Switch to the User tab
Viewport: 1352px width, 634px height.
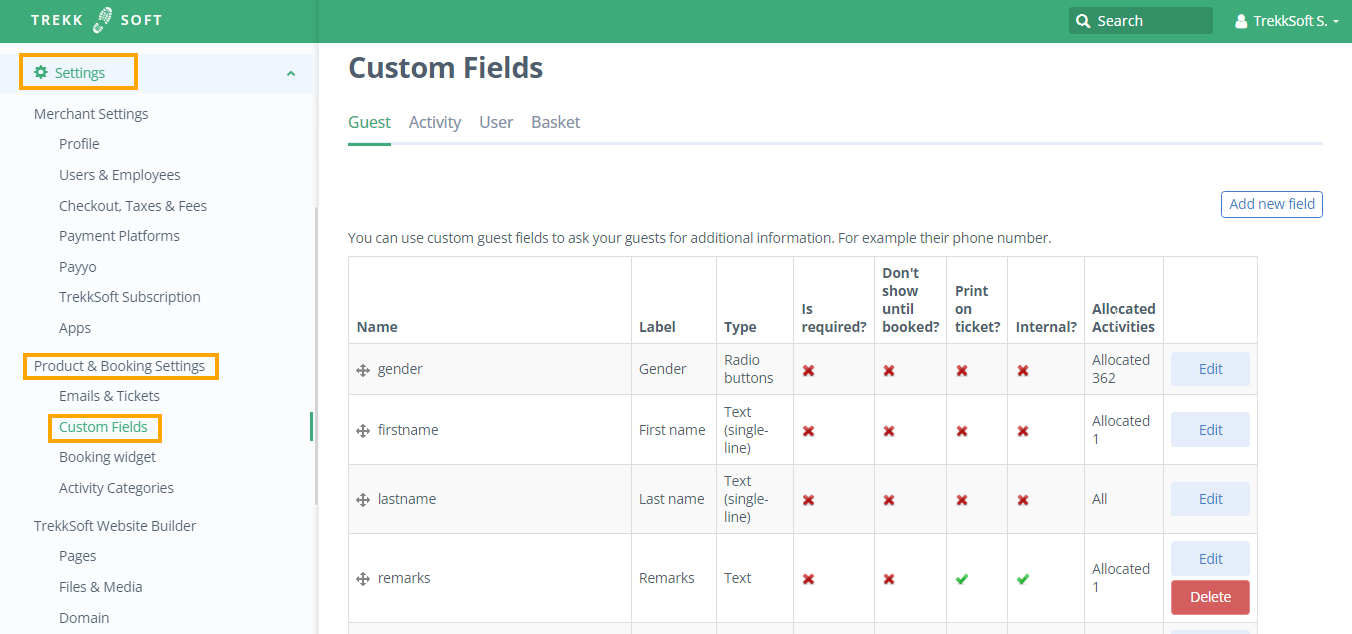[496, 122]
